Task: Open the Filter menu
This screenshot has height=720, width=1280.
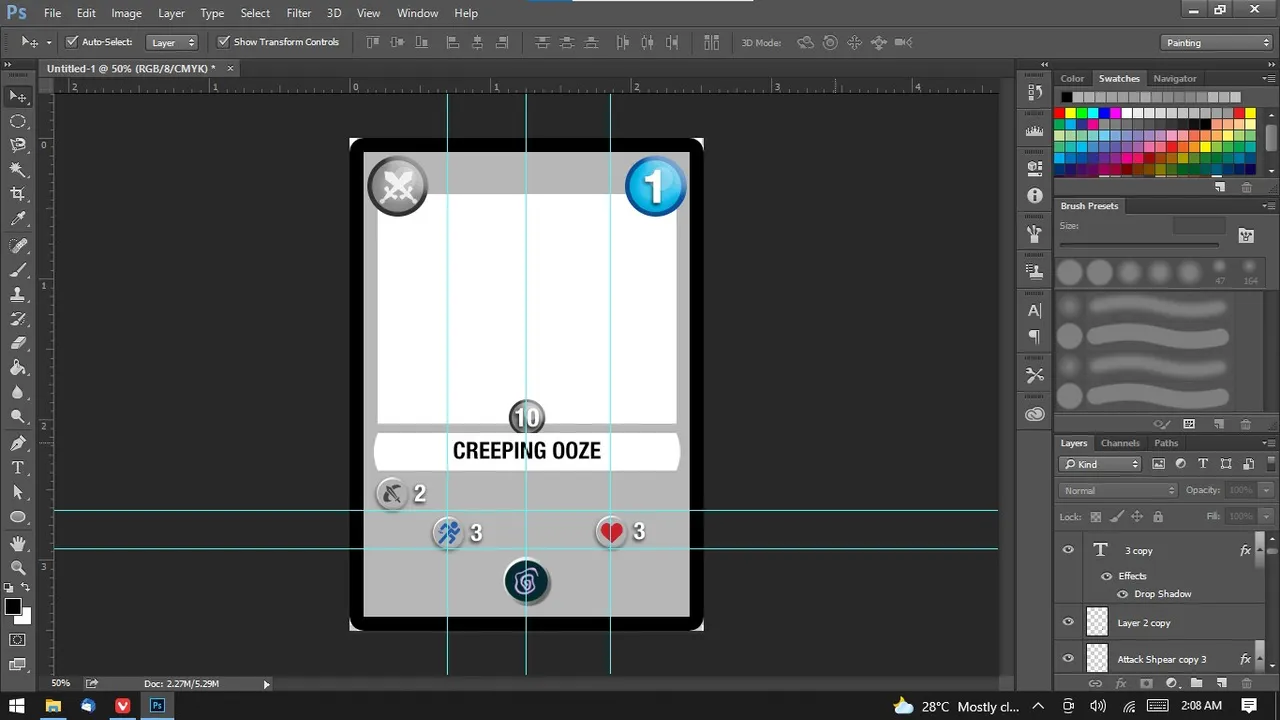Action: pyautogui.click(x=298, y=13)
